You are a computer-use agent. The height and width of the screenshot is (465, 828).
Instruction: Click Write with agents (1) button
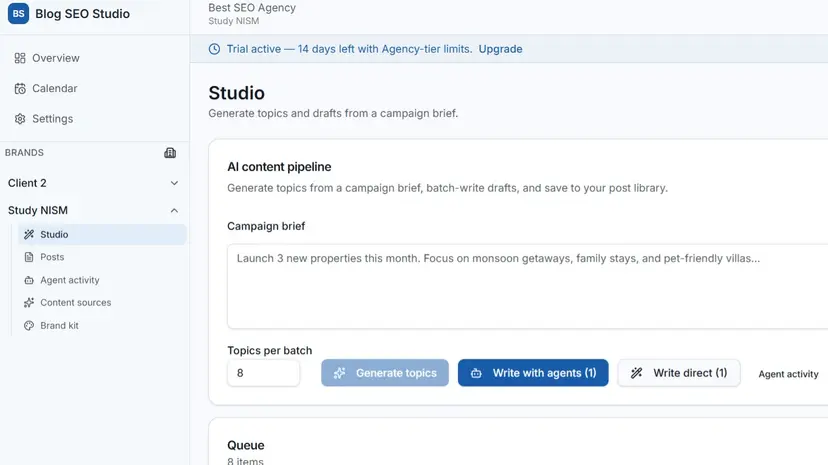click(x=533, y=373)
